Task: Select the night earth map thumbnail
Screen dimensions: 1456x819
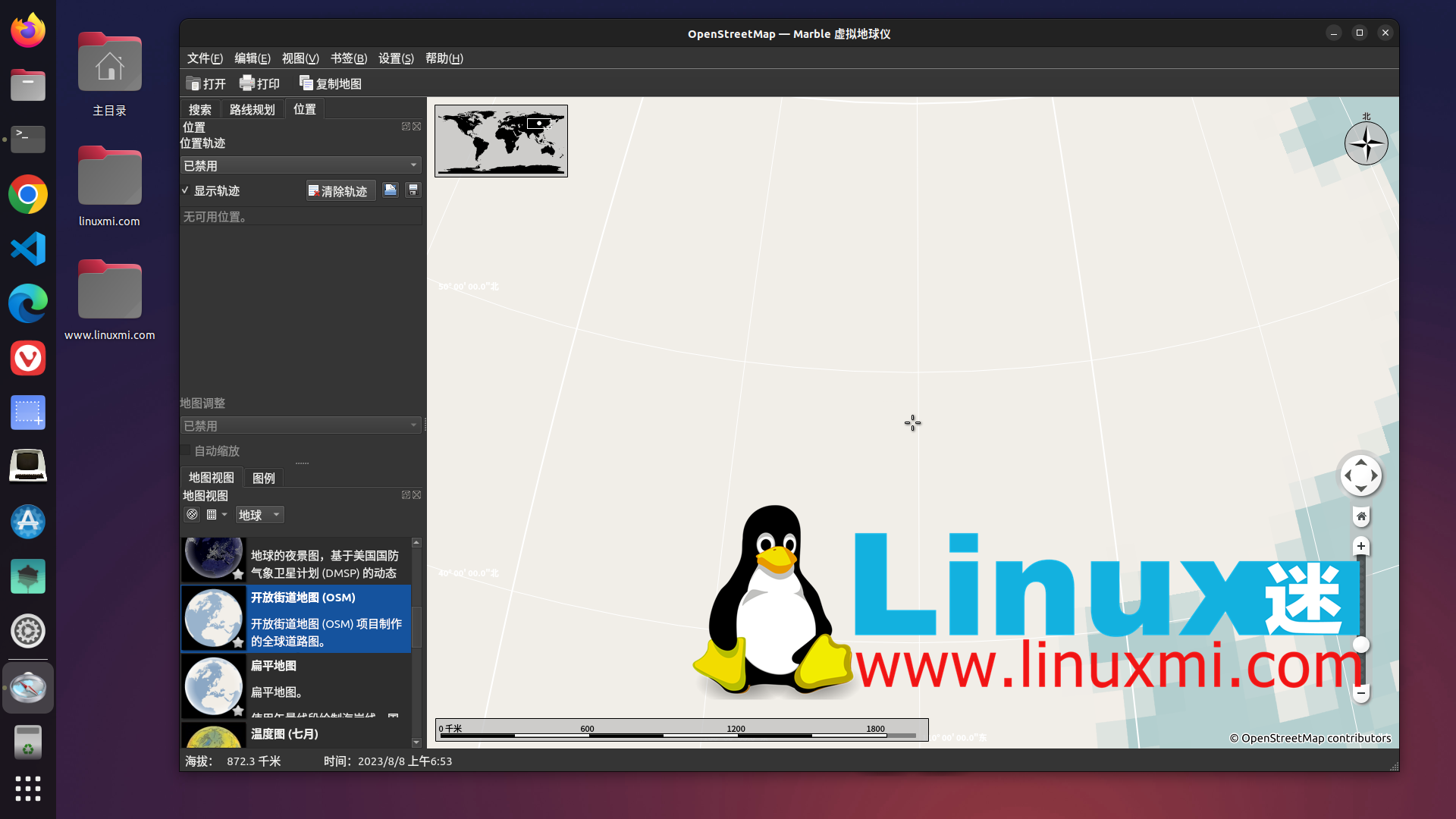Action: pos(214,560)
